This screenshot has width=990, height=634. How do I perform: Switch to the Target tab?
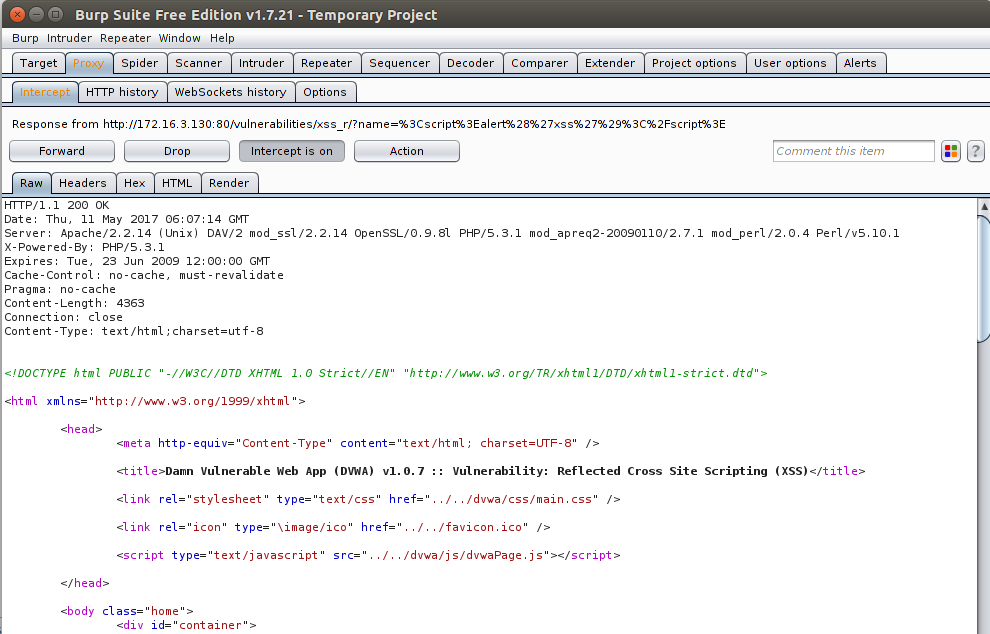[39, 63]
